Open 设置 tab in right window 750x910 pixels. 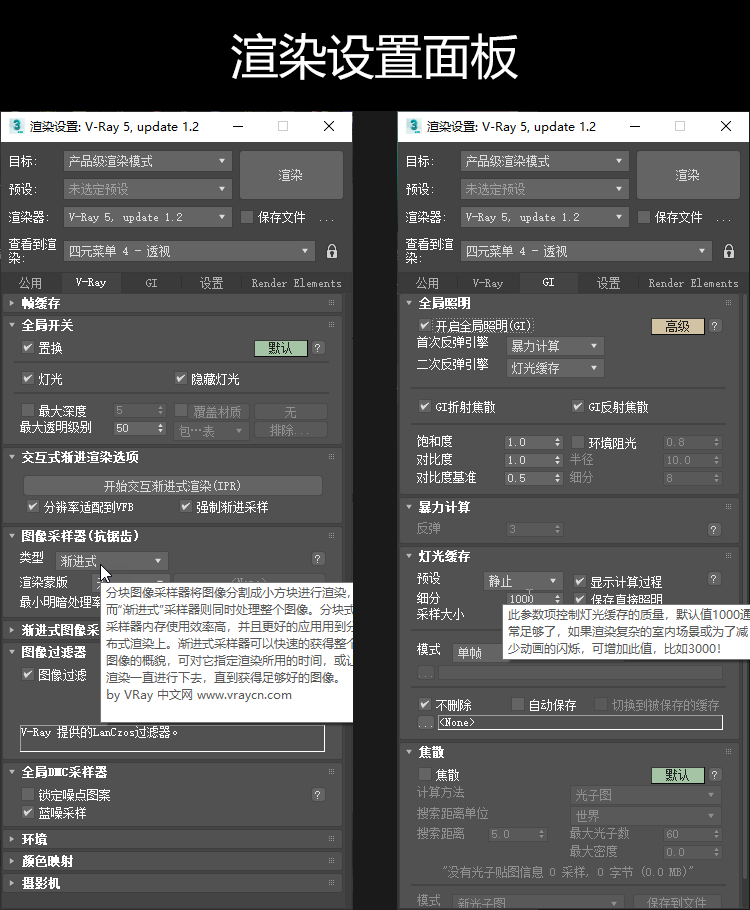[x=608, y=283]
